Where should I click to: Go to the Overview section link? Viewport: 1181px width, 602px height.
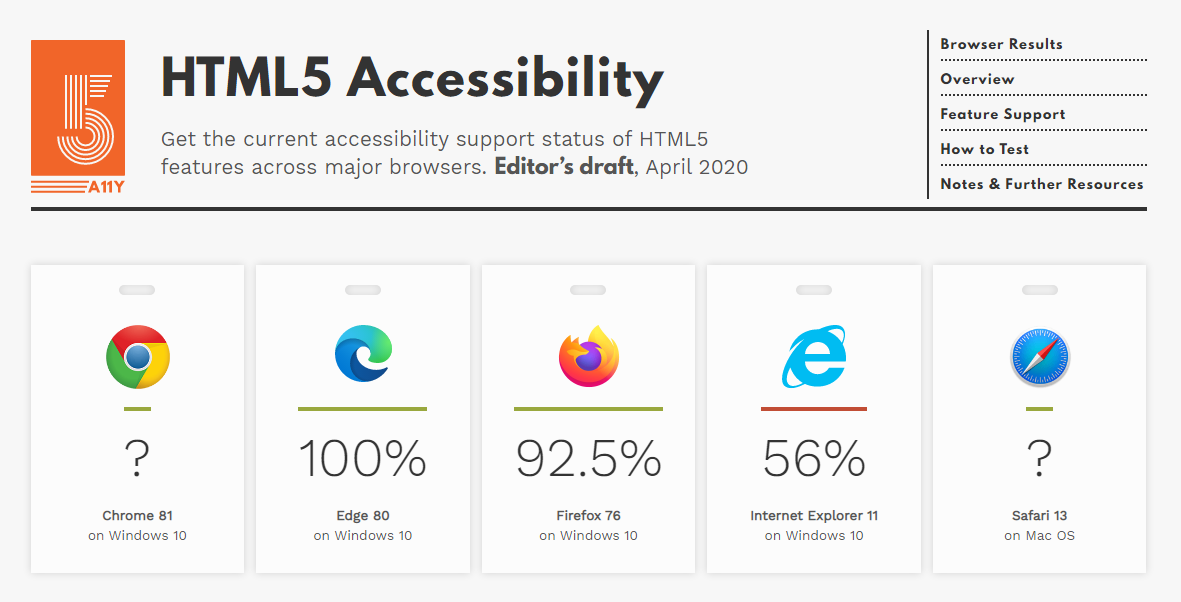[977, 79]
